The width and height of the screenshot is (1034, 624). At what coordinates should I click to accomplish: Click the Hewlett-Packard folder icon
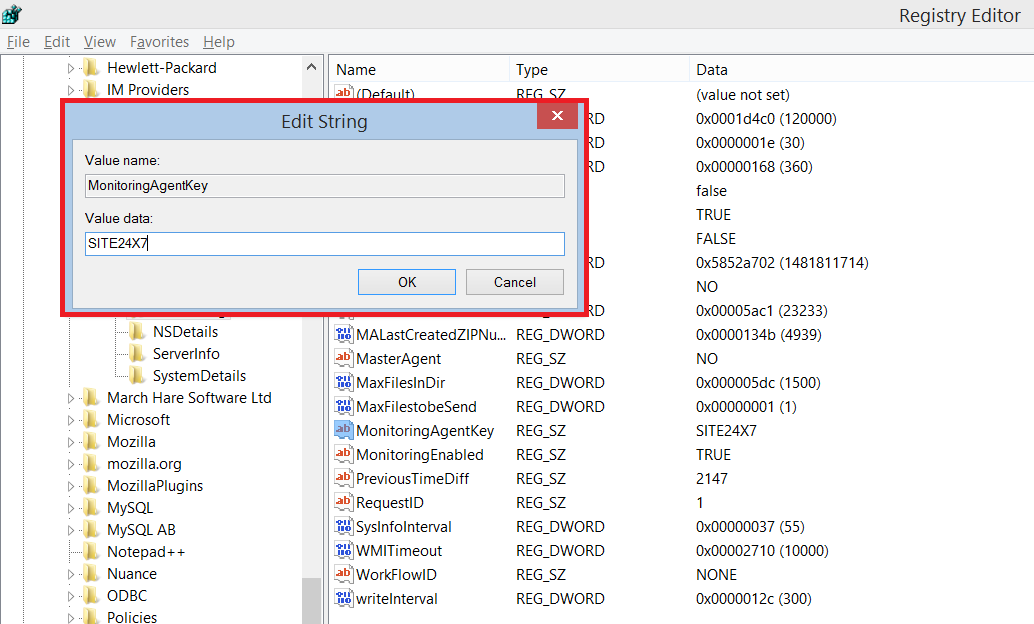point(91,67)
